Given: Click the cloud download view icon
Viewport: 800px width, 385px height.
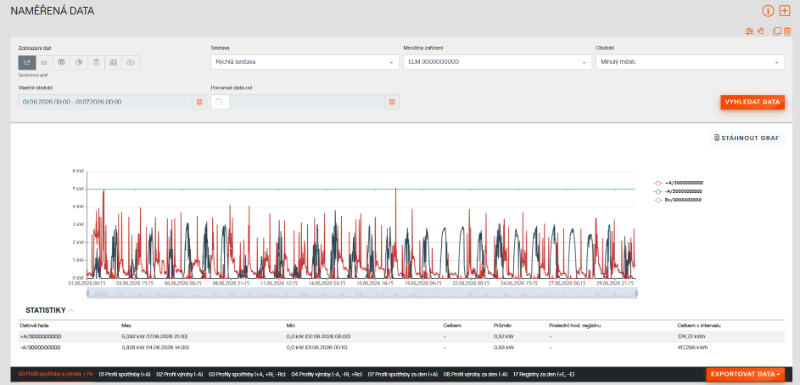Looking at the screenshot, I should click(131, 62).
